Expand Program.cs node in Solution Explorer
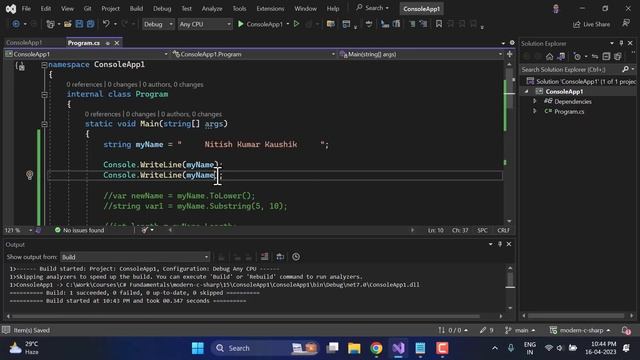This screenshot has width=640, height=360. [x=534, y=111]
